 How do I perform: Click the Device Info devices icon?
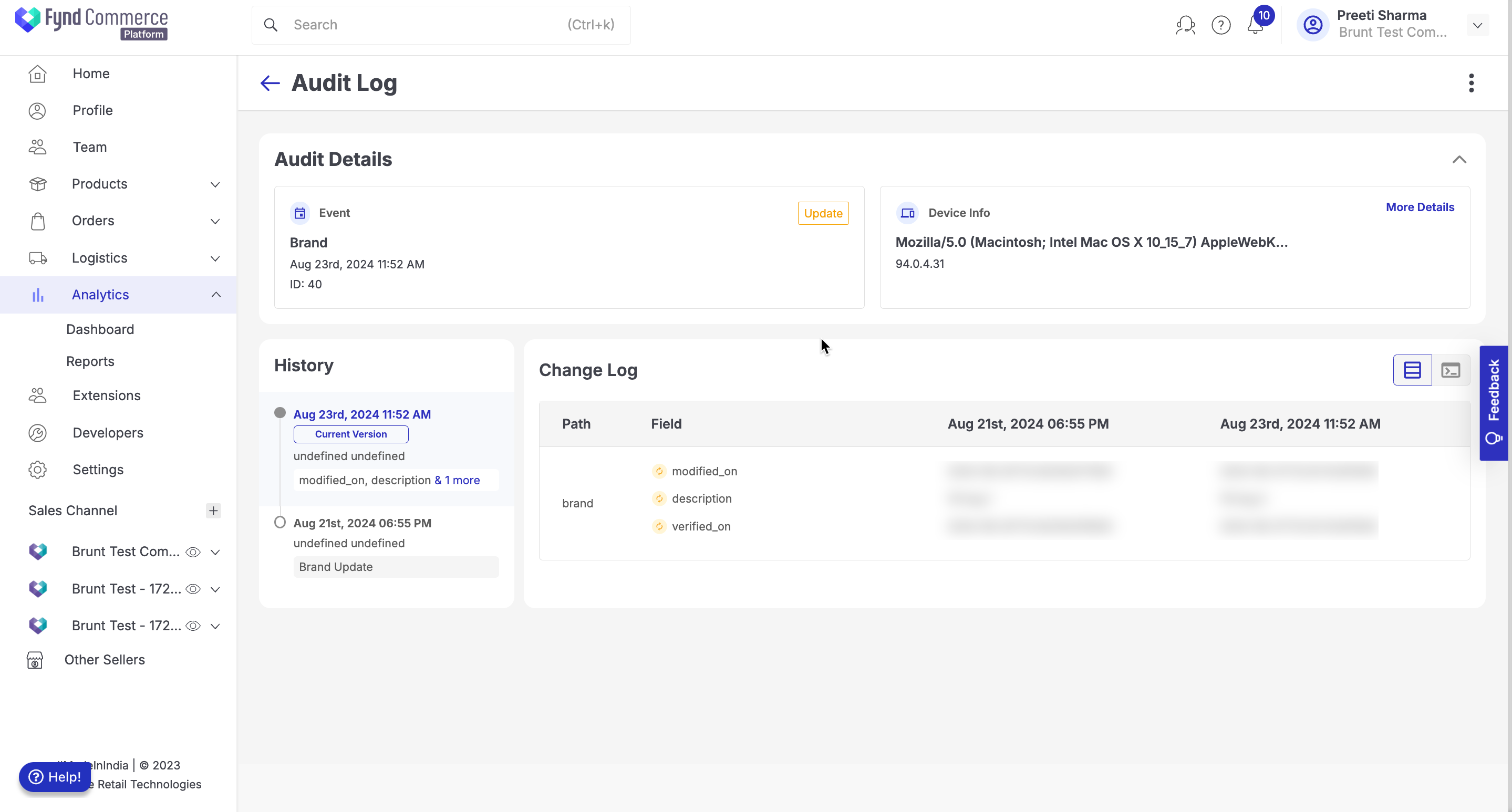click(907, 213)
